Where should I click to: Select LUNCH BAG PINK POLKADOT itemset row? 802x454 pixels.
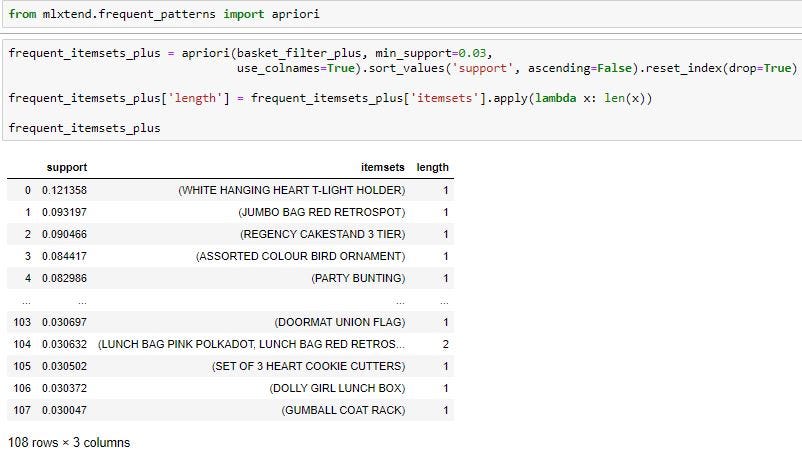point(251,344)
